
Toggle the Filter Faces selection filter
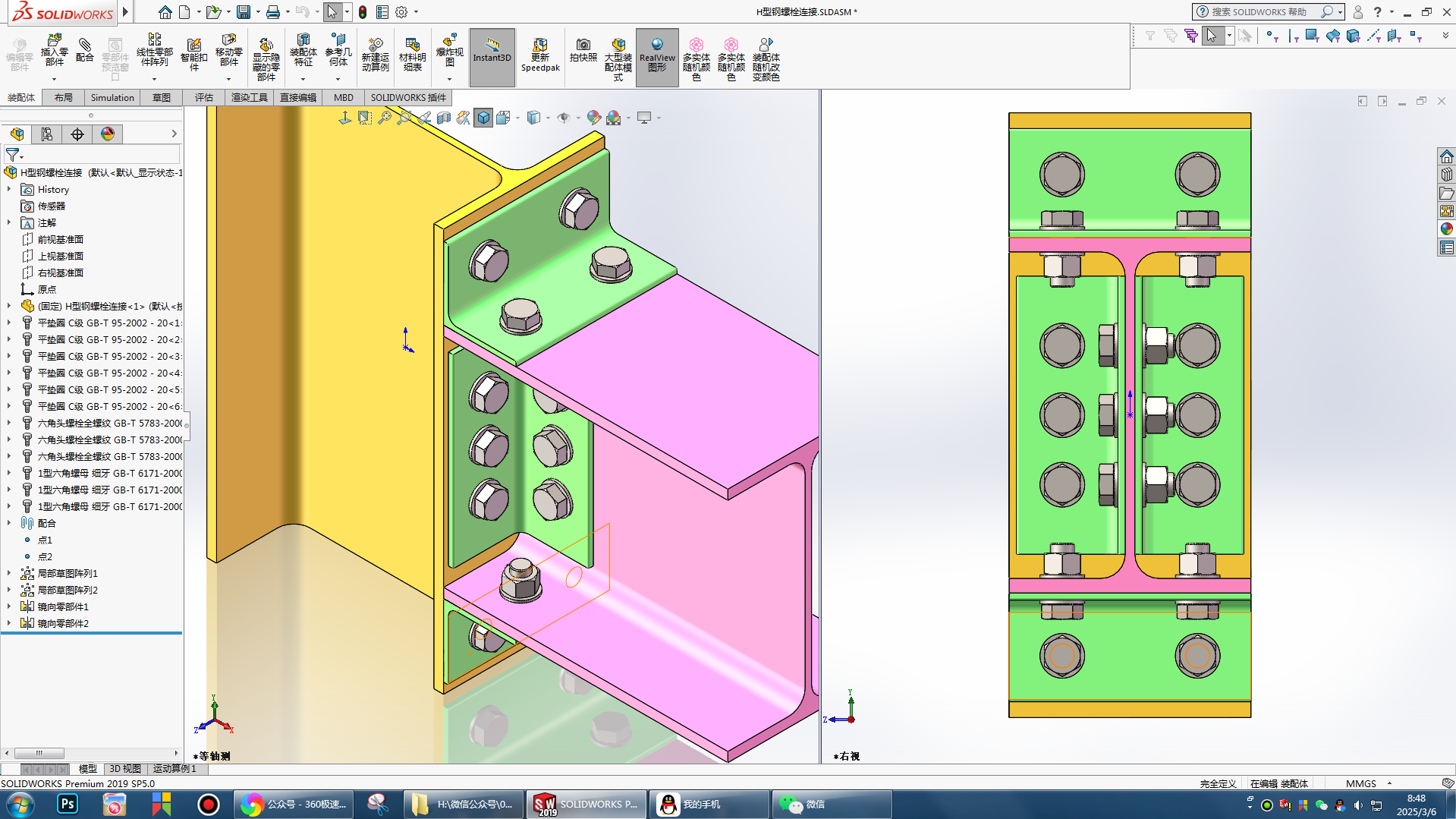[1312, 36]
